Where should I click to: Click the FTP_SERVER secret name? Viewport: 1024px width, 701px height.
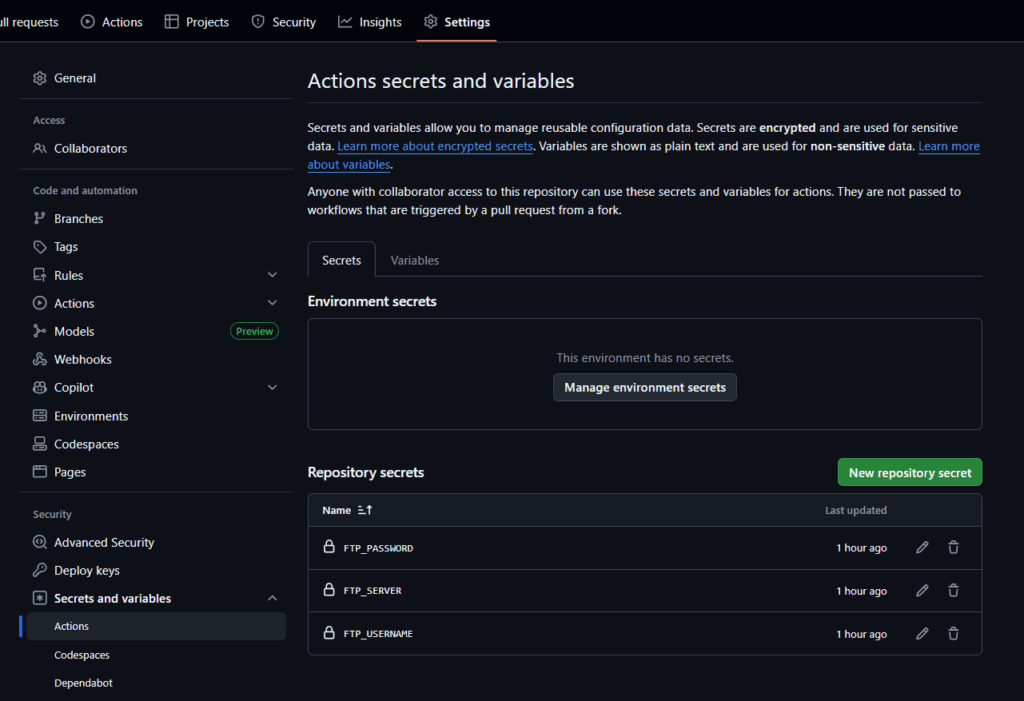point(372,591)
